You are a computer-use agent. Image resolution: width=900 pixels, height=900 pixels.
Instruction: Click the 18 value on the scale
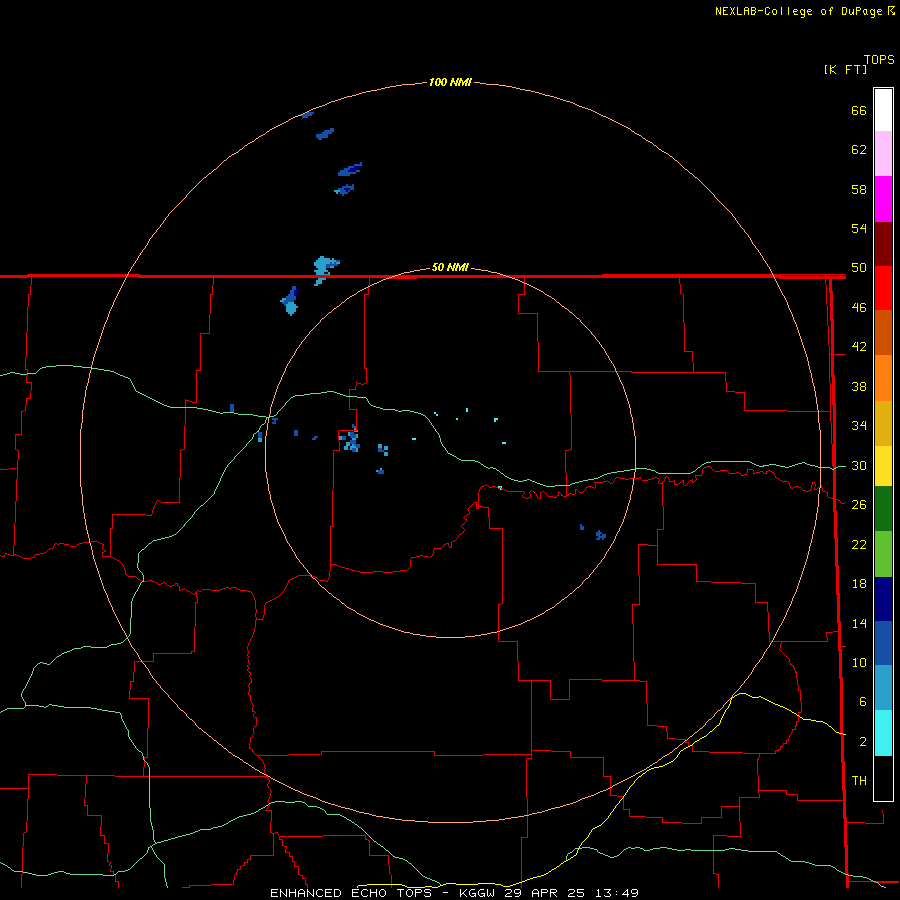pyautogui.click(x=859, y=584)
